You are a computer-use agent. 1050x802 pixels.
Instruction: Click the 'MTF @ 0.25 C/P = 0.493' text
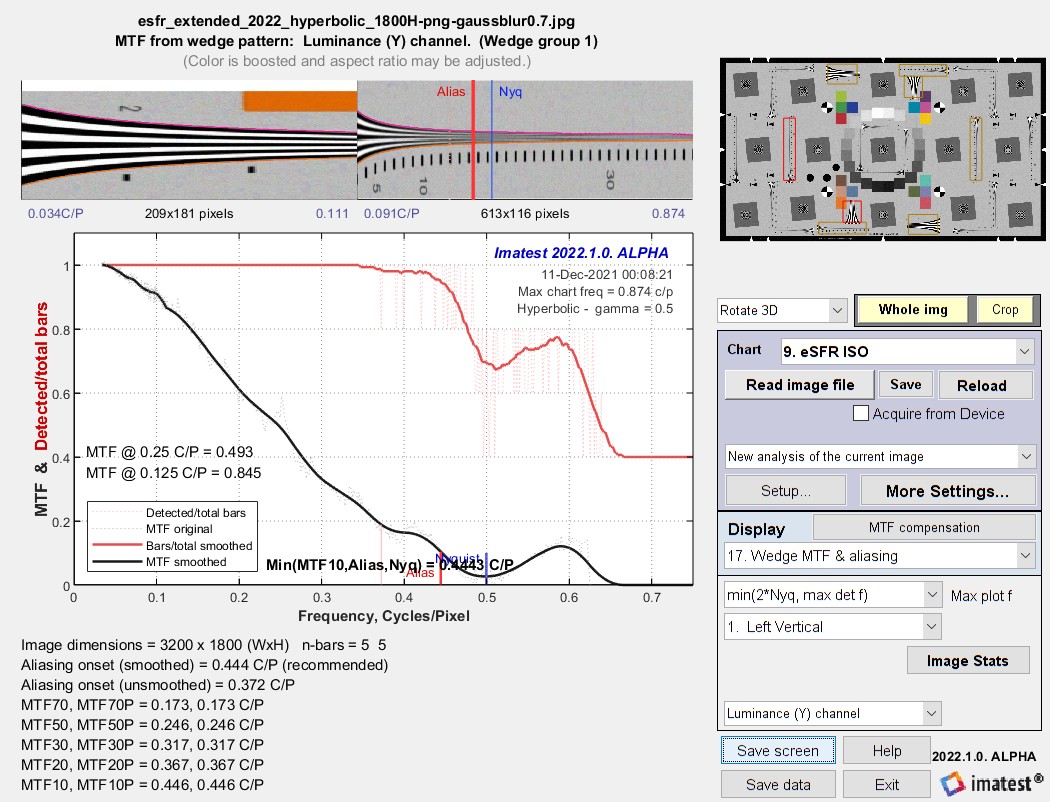tap(169, 452)
